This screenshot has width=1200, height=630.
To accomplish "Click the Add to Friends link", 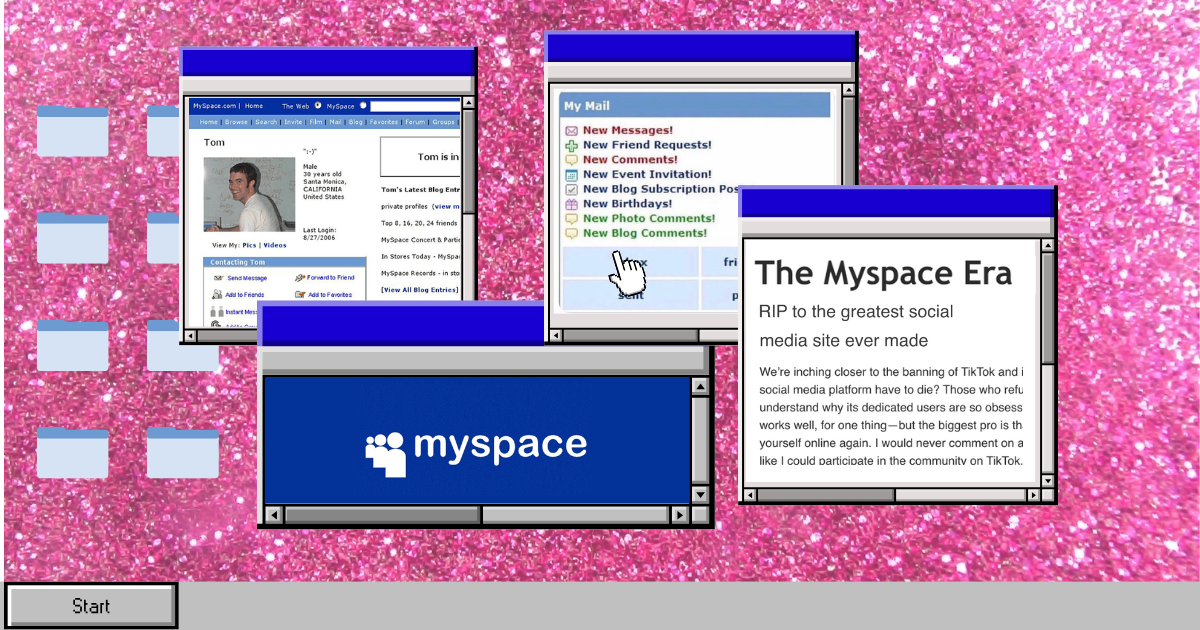I will click(x=245, y=294).
